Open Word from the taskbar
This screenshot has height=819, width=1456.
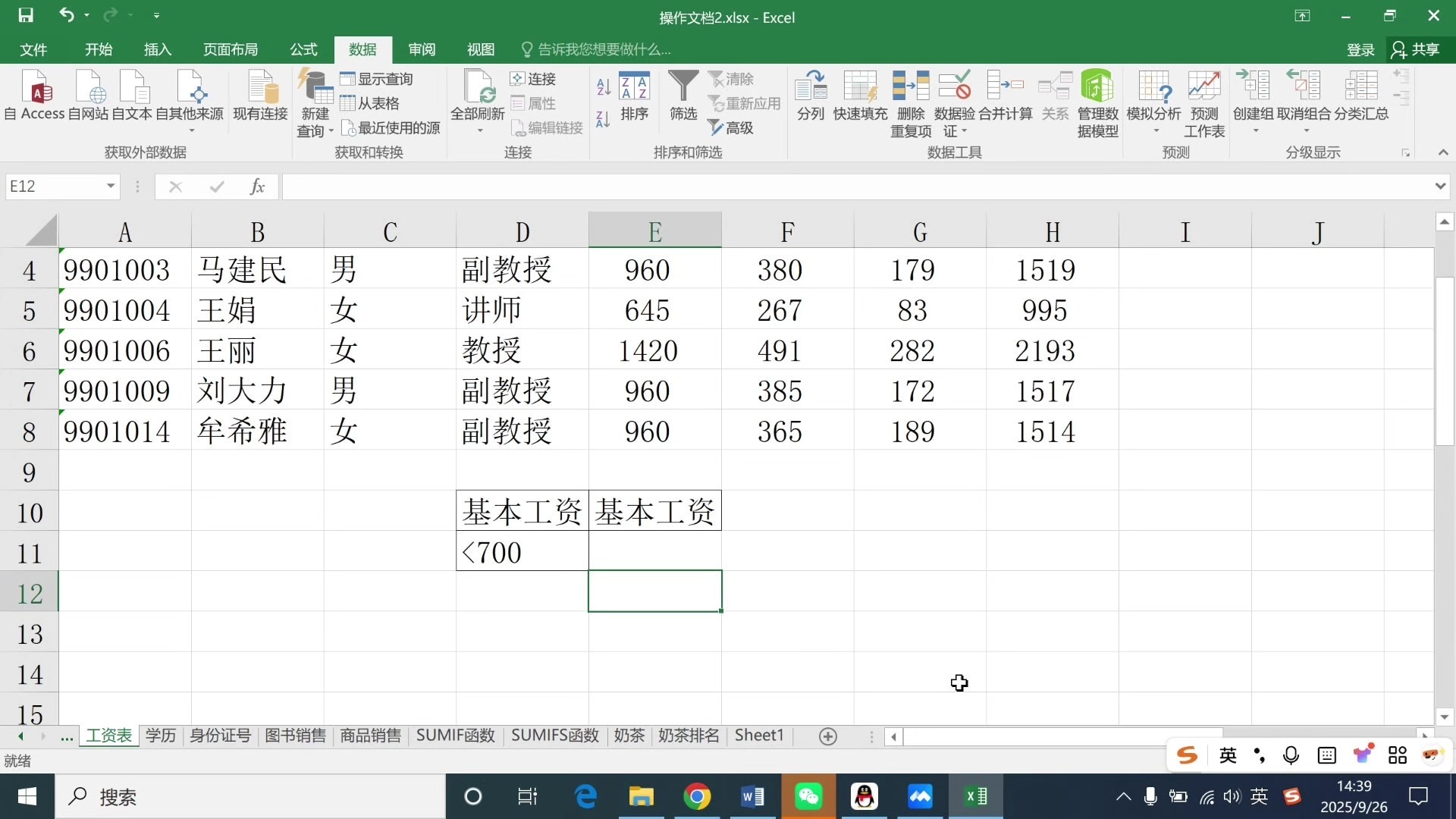[753, 796]
